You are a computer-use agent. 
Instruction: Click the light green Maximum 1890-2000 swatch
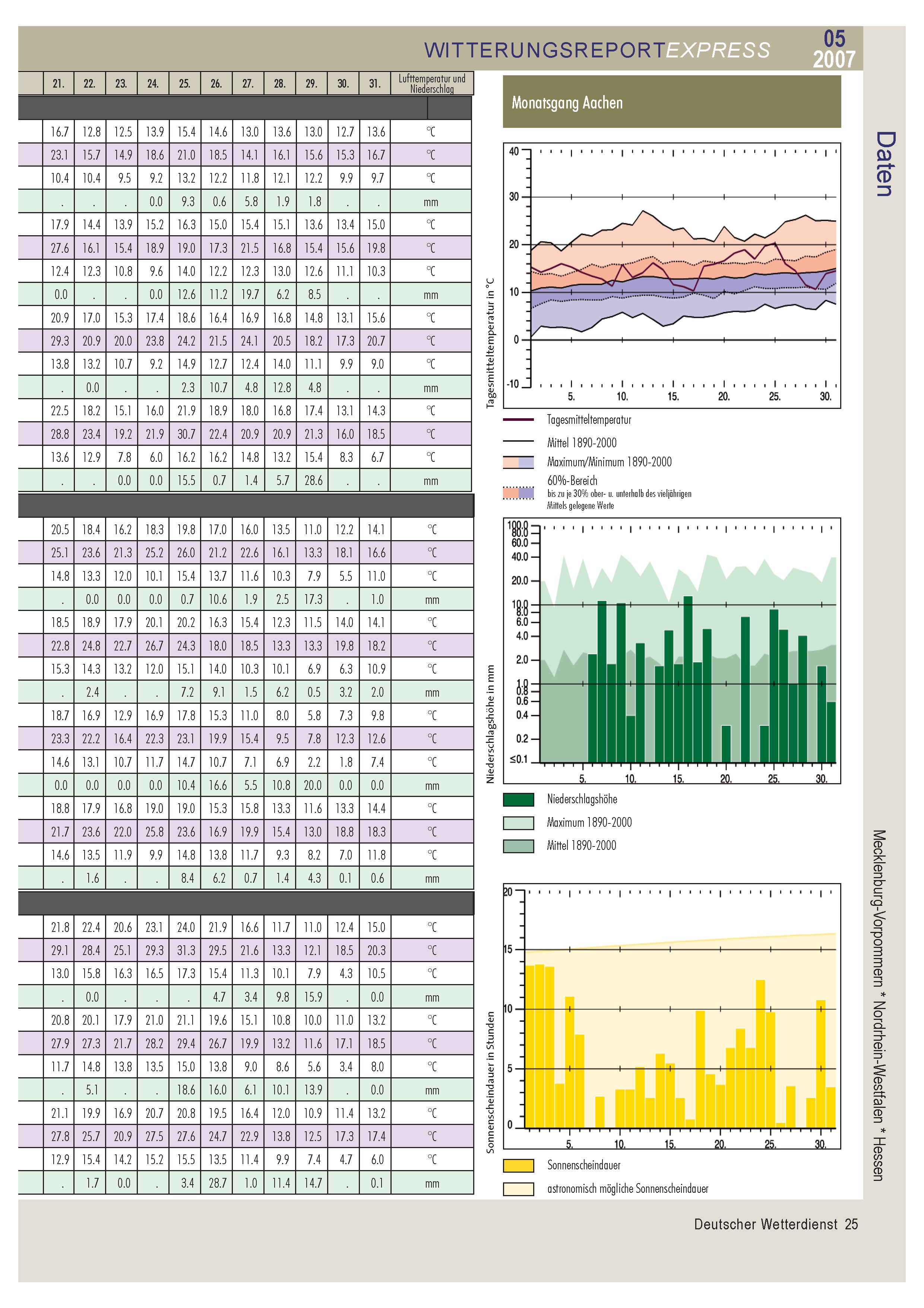518,823
